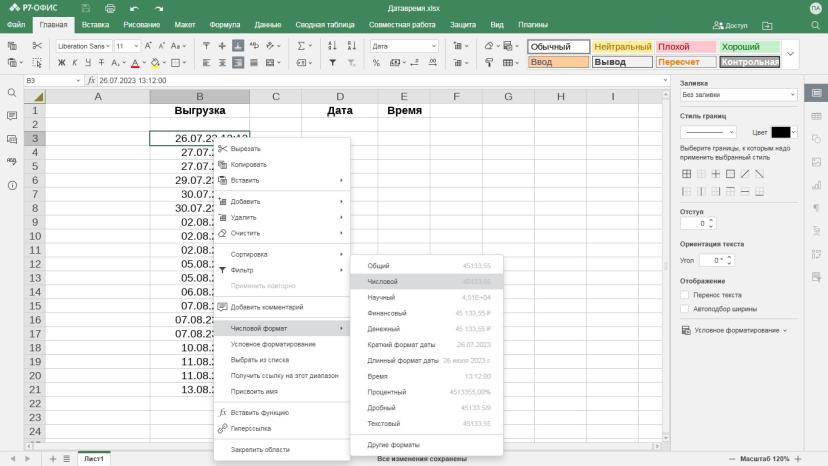
Task: Enable Перенос текста checkbox
Action: [685, 295]
